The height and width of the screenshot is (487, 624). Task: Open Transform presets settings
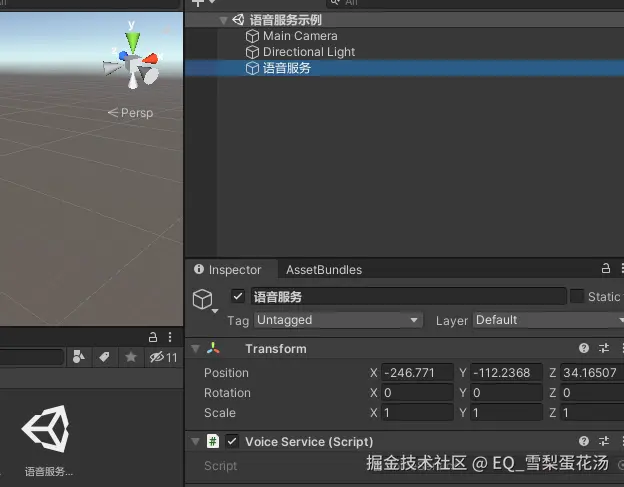(x=604, y=349)
